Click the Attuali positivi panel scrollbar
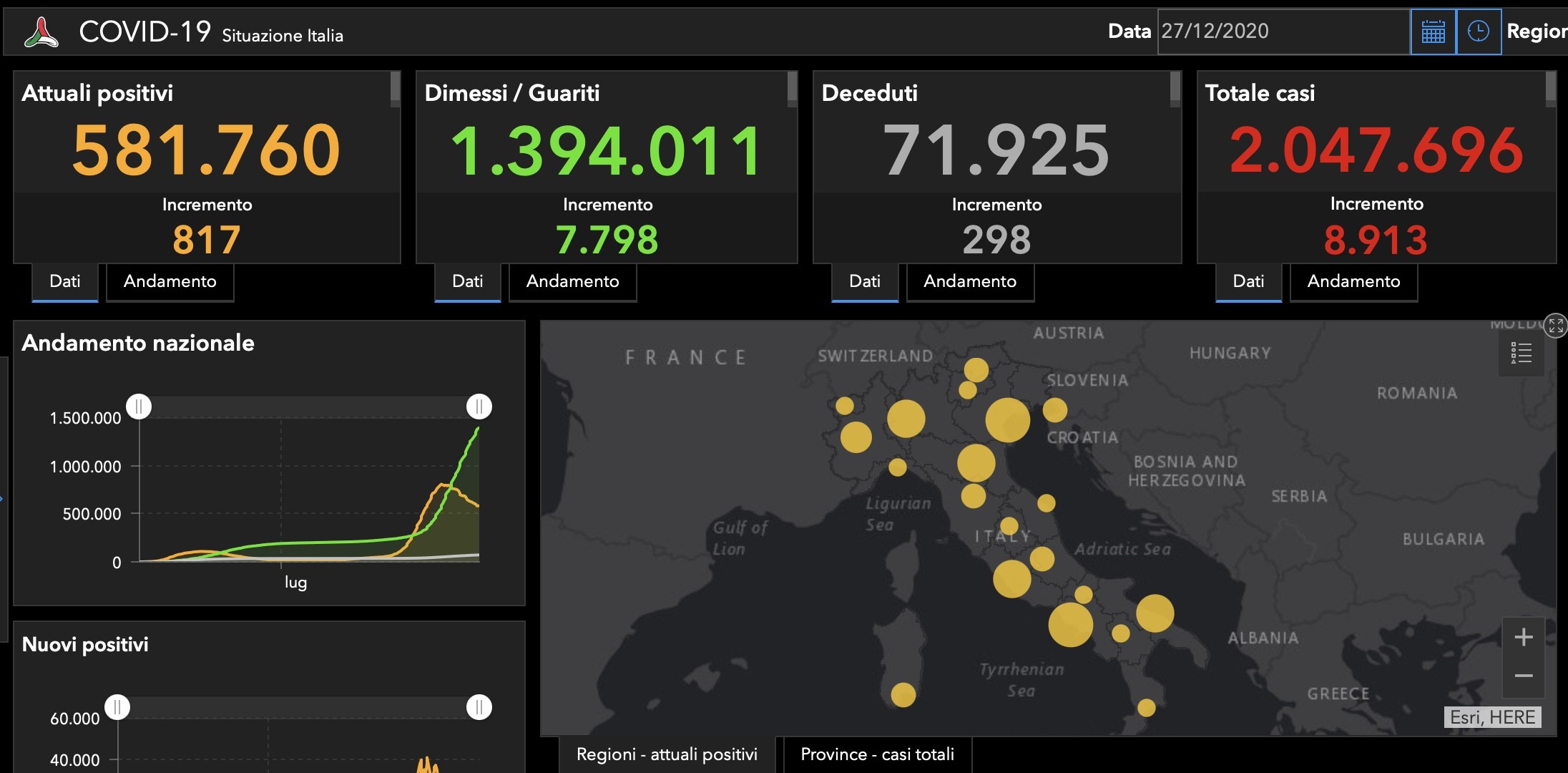The width and height of the screenshot is (1568, 773). click(x=395, y=89)
